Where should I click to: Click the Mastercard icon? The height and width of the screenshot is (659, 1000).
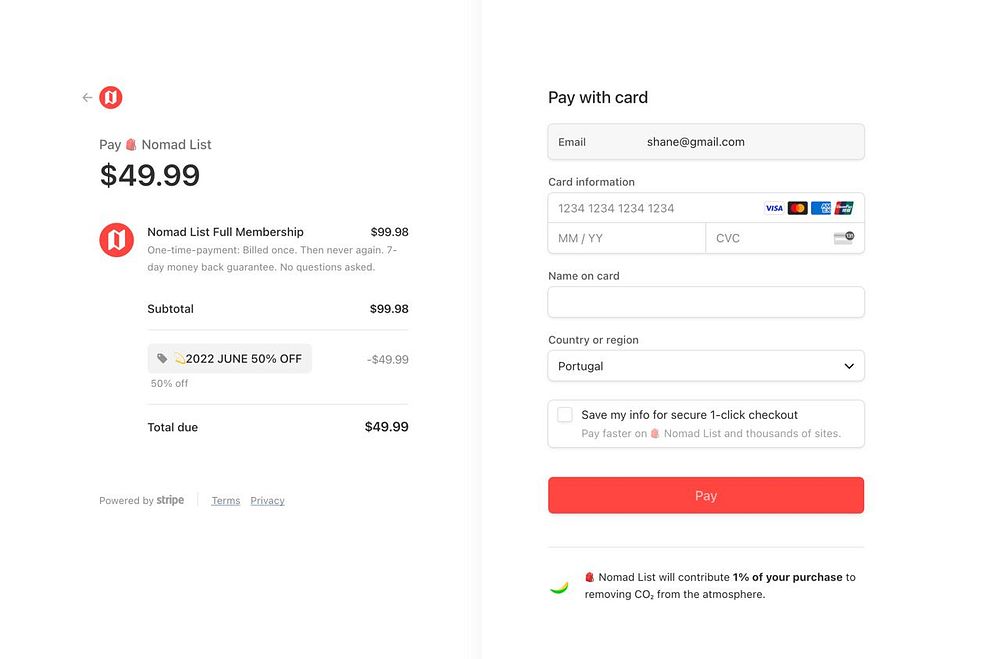(797, 208)
